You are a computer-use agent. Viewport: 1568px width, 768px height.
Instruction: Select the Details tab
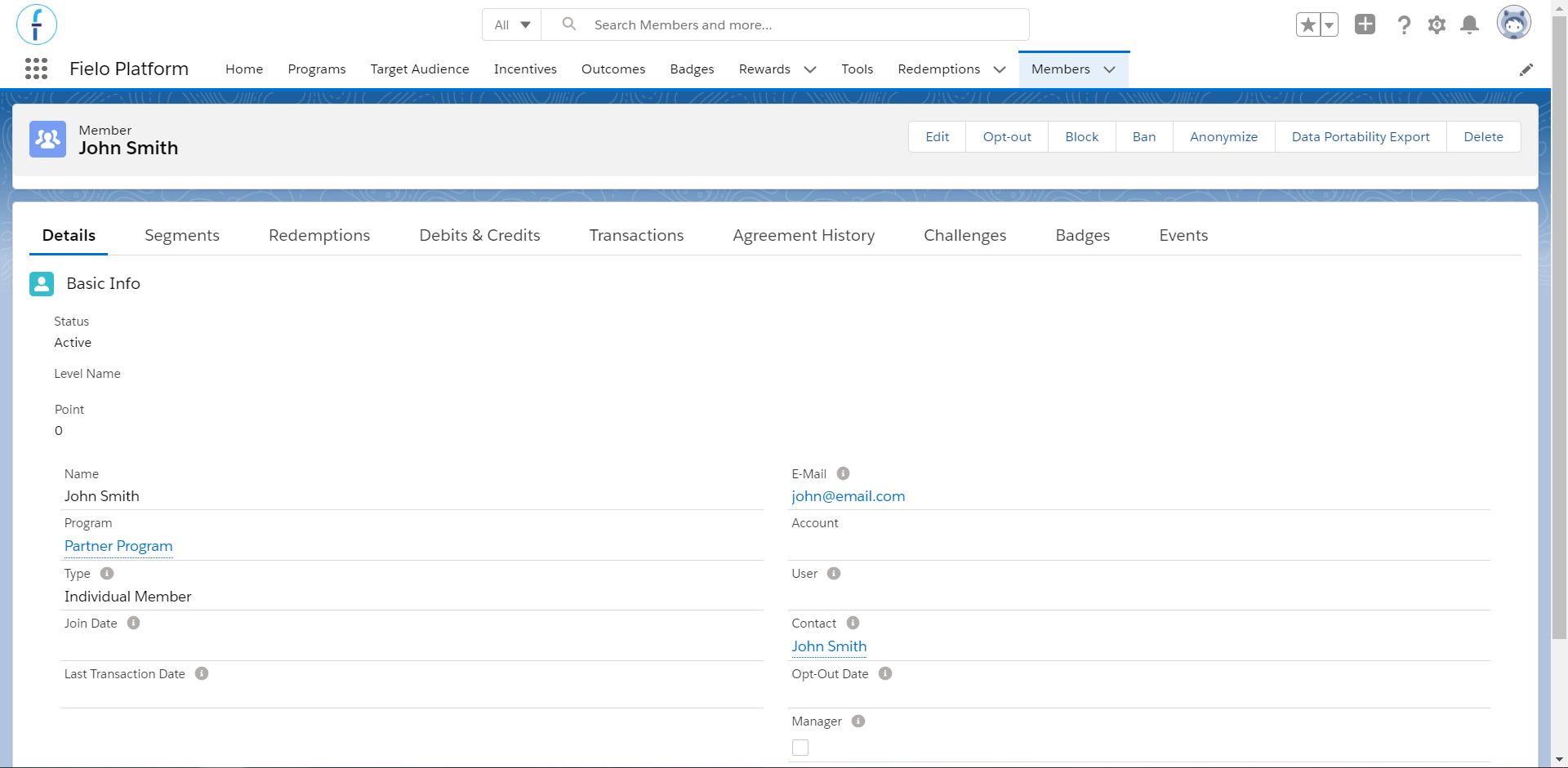pyautogui.click(x=69, y=235)
